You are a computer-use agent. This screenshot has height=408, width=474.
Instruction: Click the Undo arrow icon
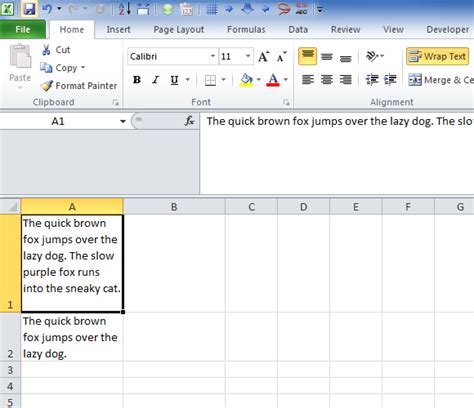[47, 9]
